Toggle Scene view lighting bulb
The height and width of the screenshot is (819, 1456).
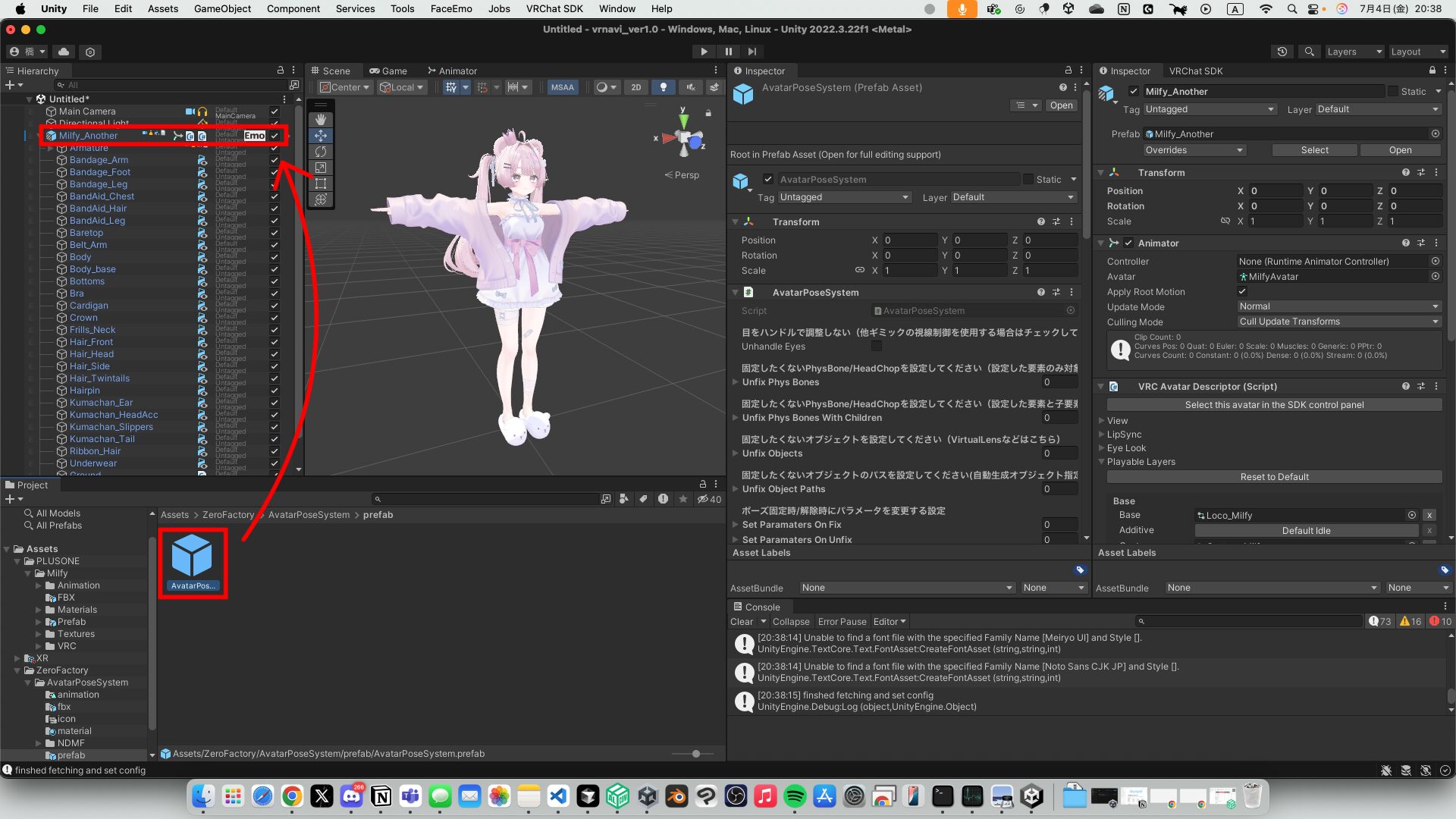(x=663, y=87)
